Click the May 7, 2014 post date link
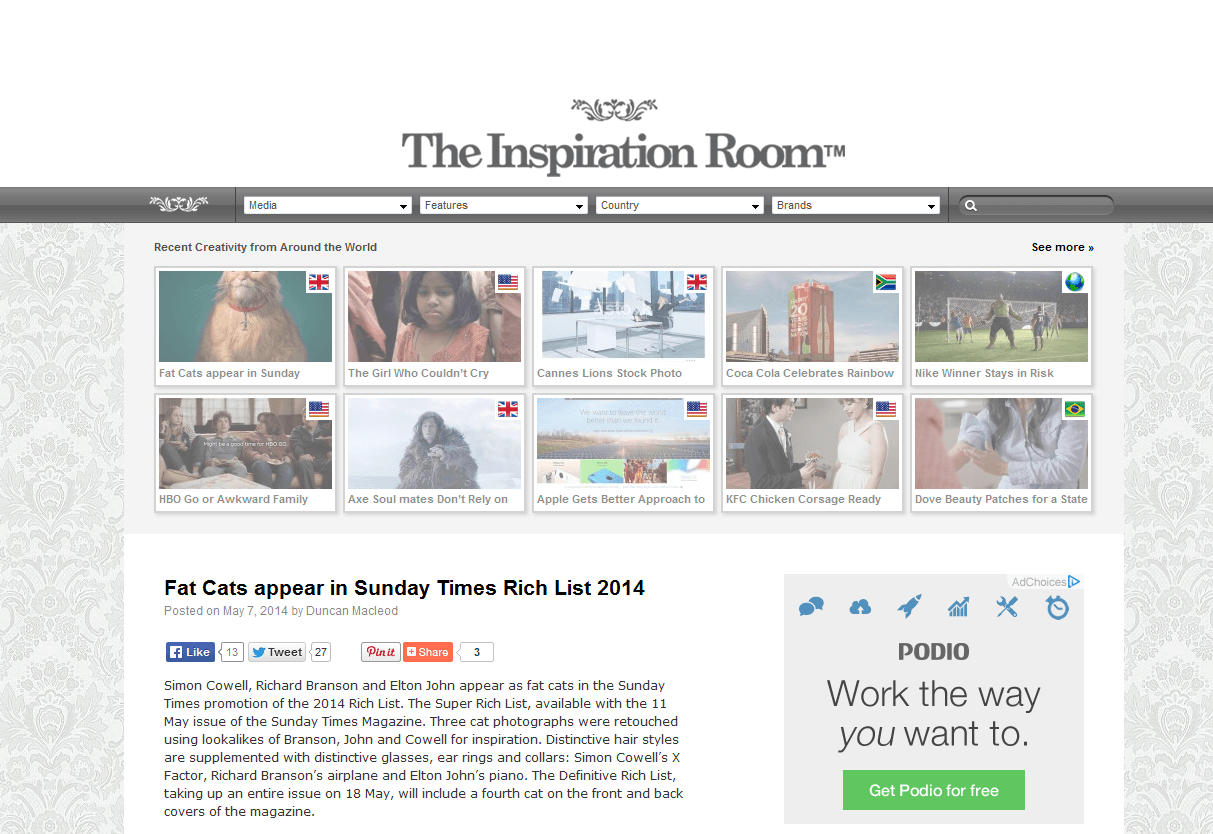 coord(255,611)
